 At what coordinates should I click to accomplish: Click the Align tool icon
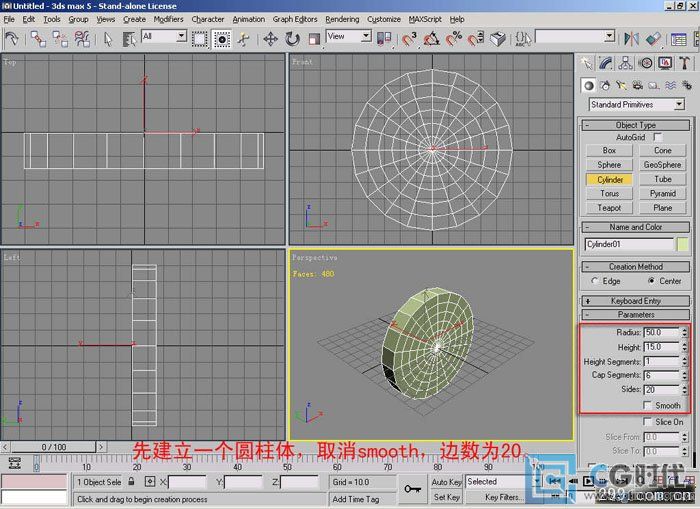pyautogui.click(x=653, y=39)
